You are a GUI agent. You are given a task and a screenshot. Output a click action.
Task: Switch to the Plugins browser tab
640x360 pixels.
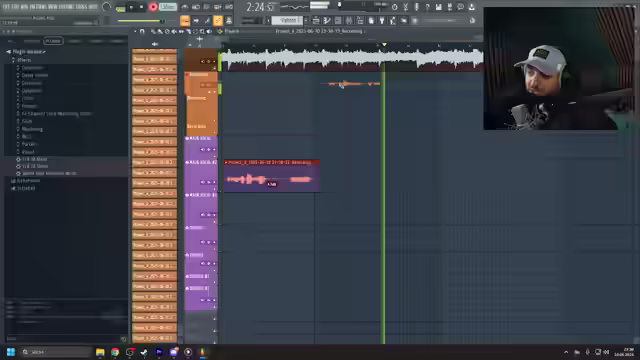pyautogui.click(x=53, y=41)
